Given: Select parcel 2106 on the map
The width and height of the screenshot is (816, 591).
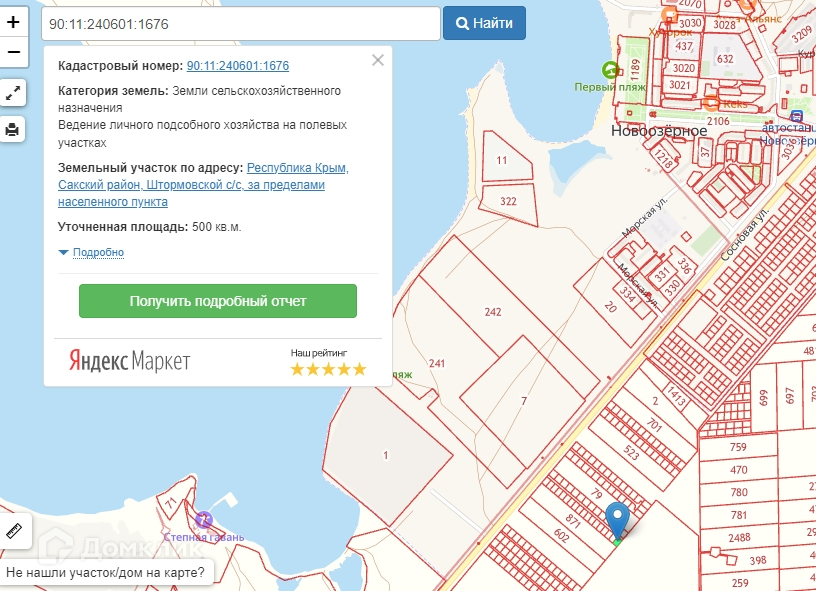Looking at the screenshot, I should [x=718, y=121].
